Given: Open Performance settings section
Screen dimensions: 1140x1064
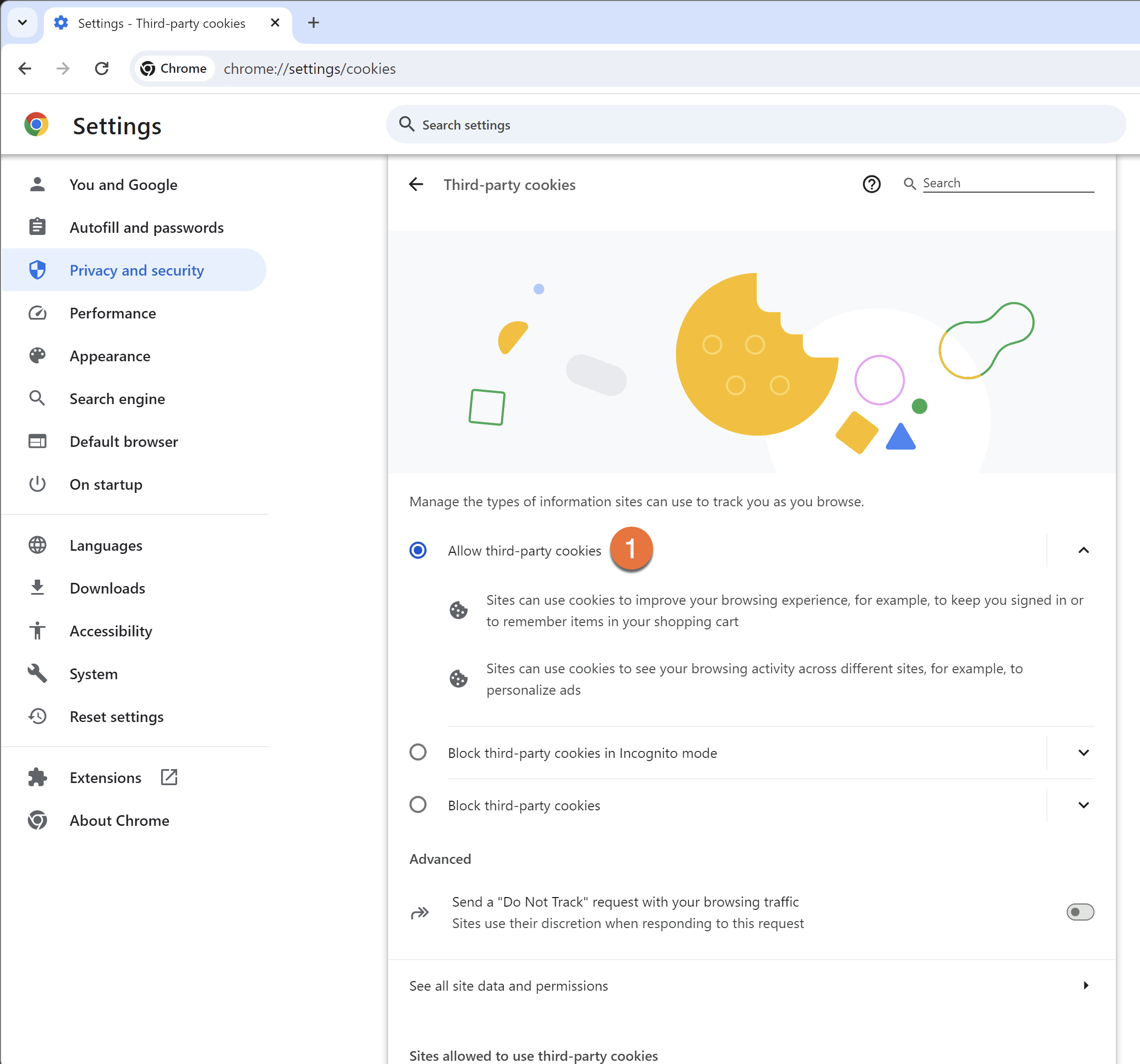Looking at the screenshot, I should (113, 313).
